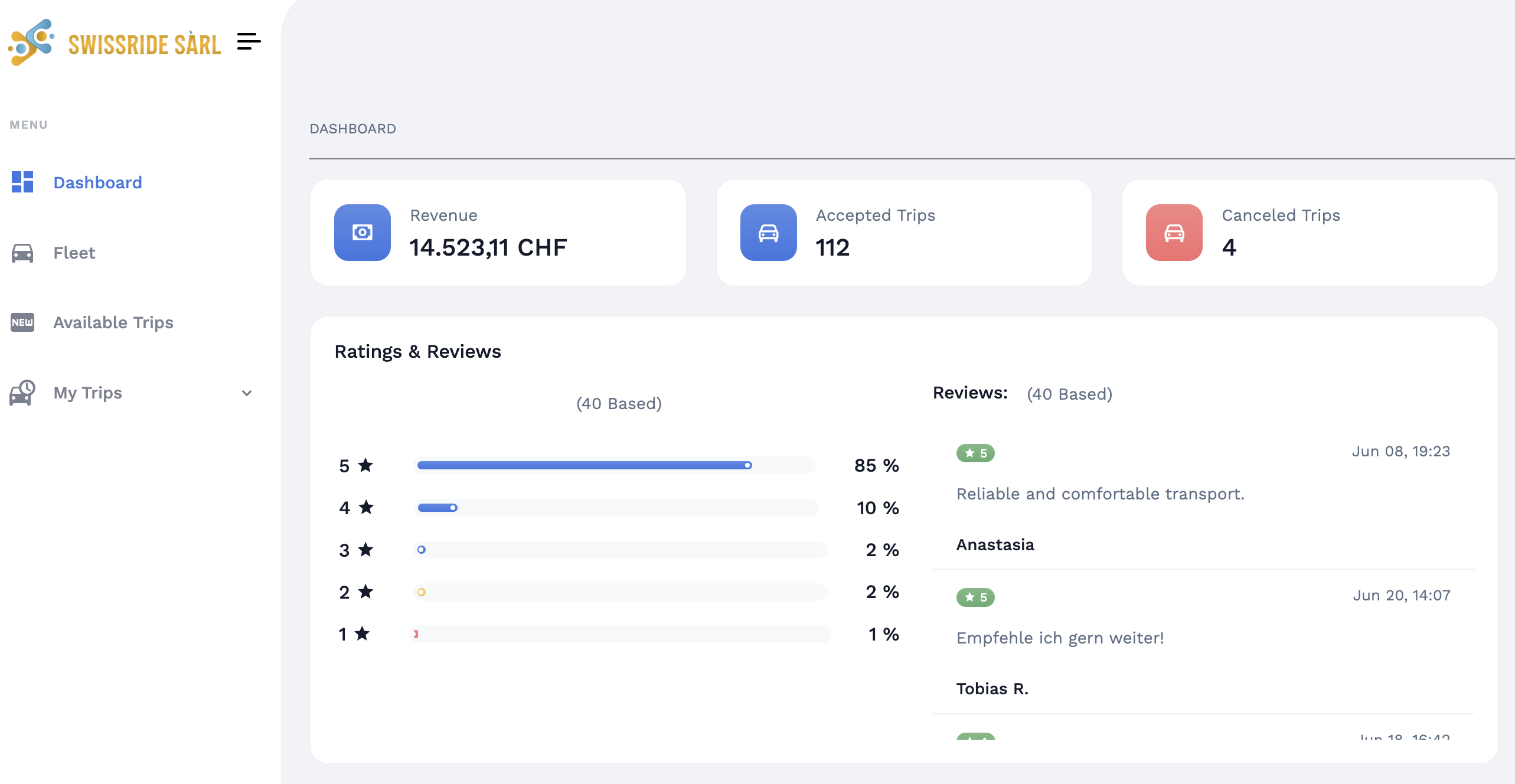The image size is (1515, 784).
Task: Click the Ratings & Reviews heading
Action: point(417,351)
